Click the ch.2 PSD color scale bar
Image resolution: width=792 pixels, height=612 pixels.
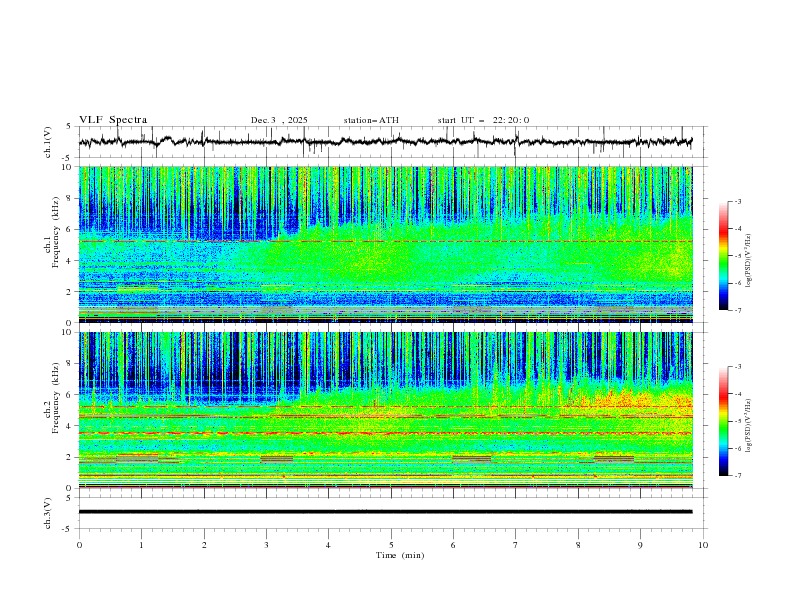(x=723, y=421)
